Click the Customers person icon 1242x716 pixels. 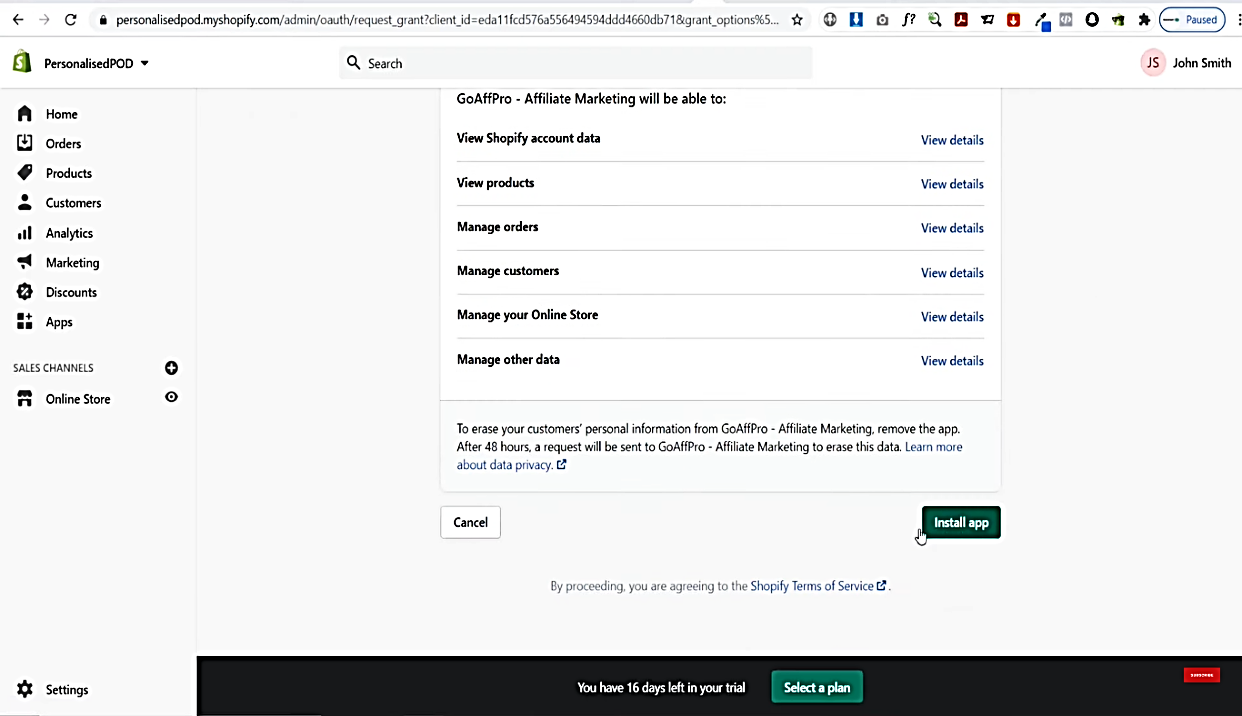click(25, 203)
